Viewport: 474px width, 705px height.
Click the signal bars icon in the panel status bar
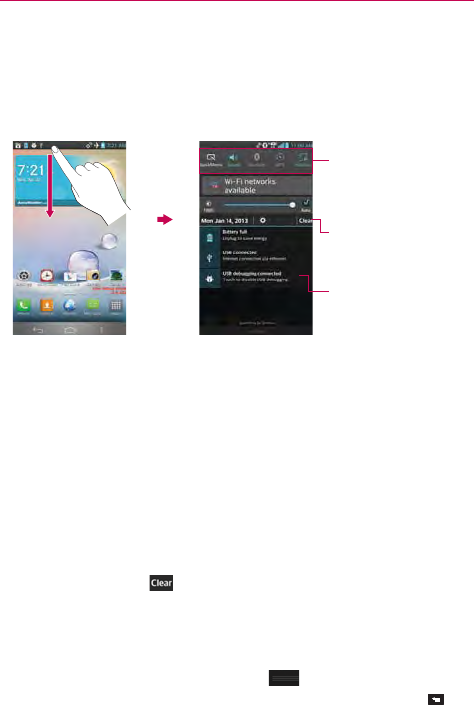(x=282, y=145)
